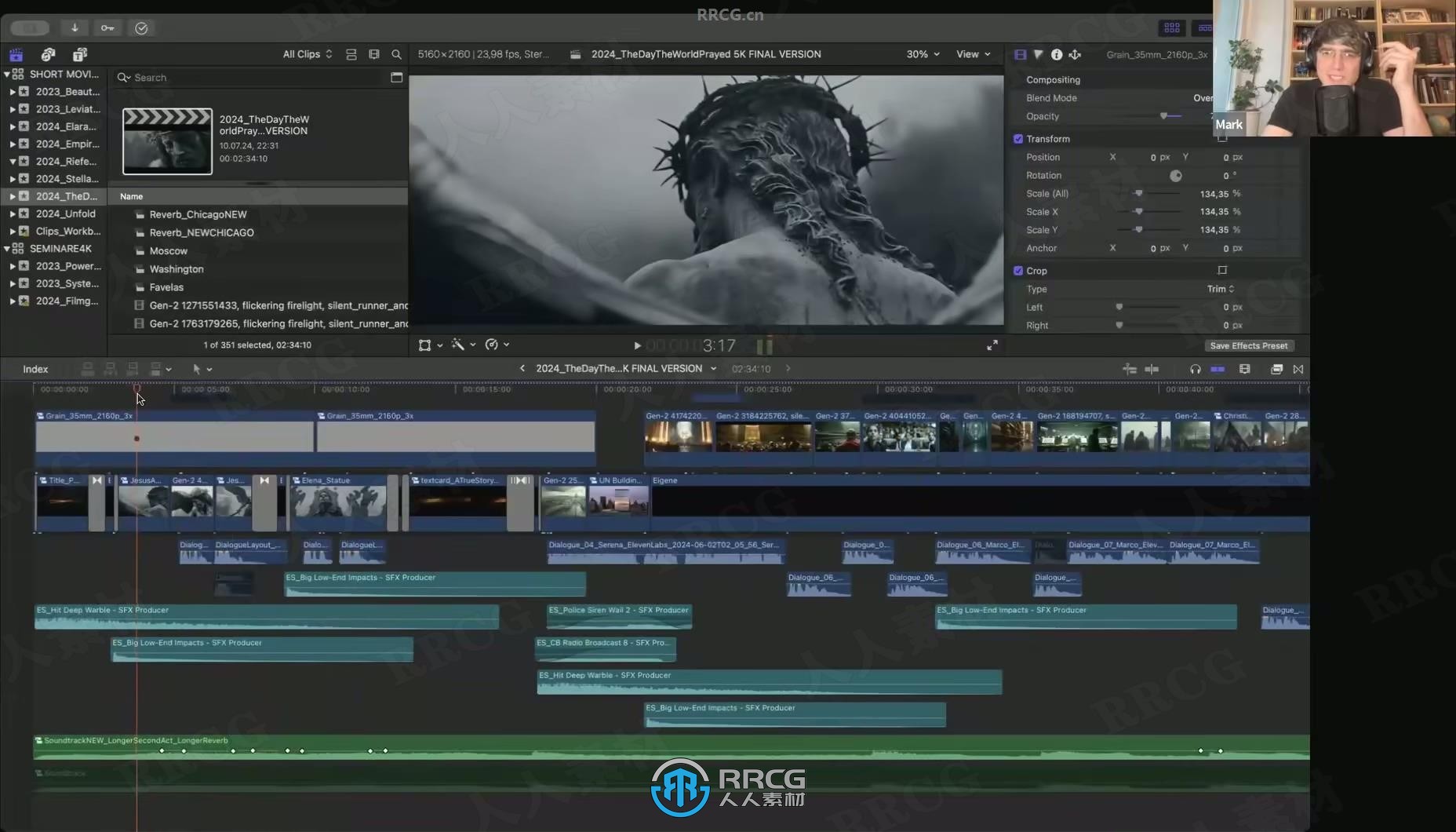Click the browser search magnifier icon
The image size is (1456, 832).
[x=396, y=54]
